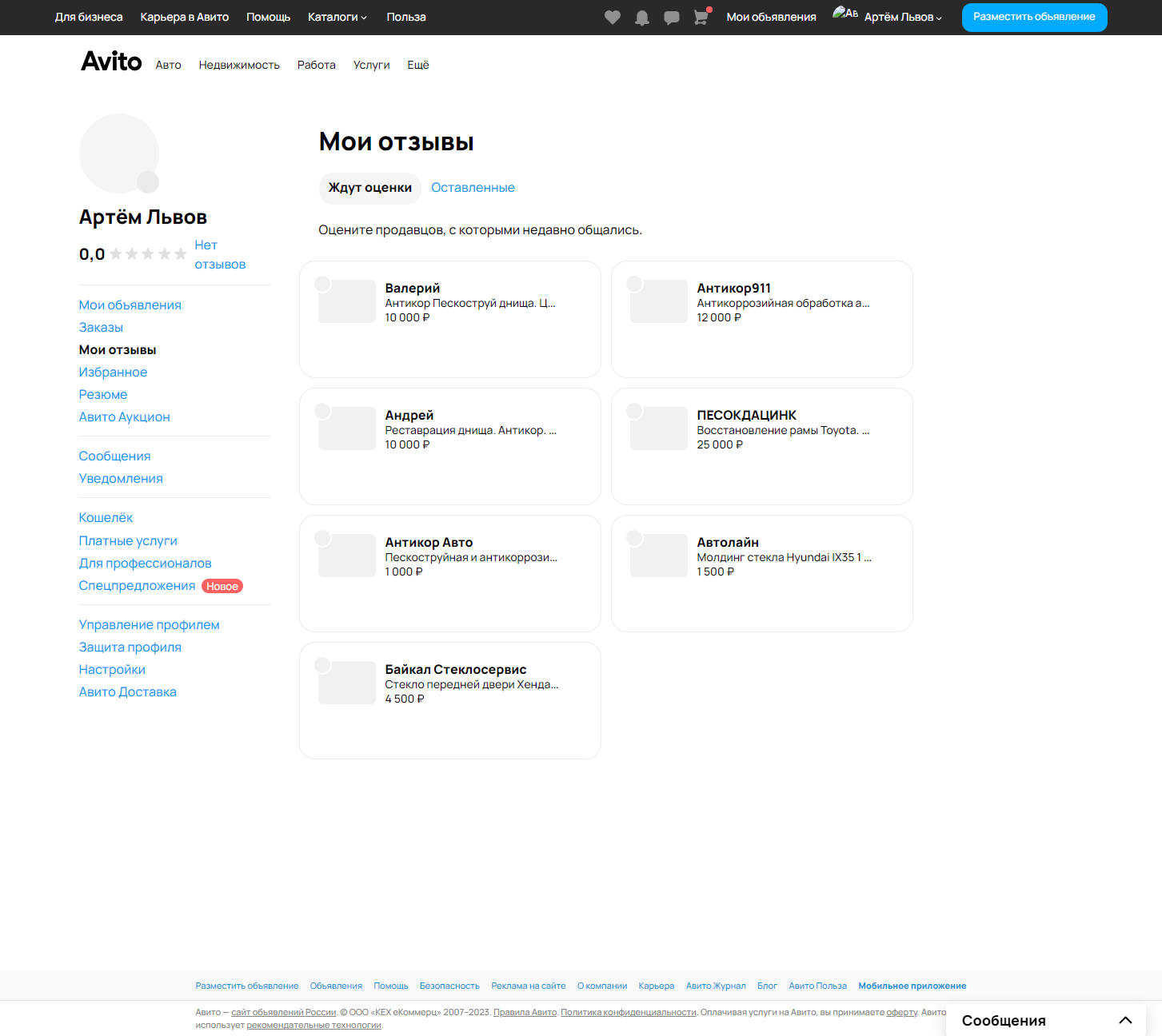The image size is (1162, 1036).
Task: Select Услуги category
Action: pyautogui.click(x=372, y=65)
